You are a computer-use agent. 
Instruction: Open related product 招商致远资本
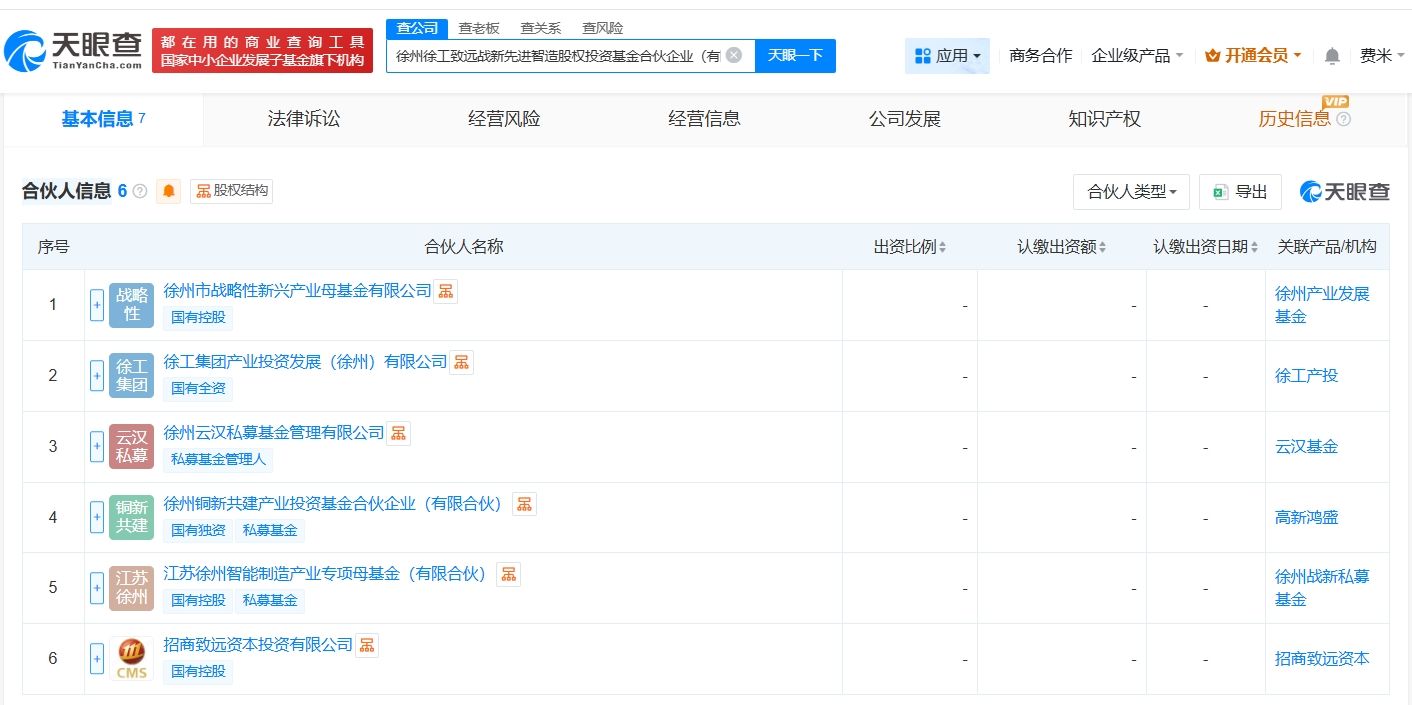coord(1322,659)
